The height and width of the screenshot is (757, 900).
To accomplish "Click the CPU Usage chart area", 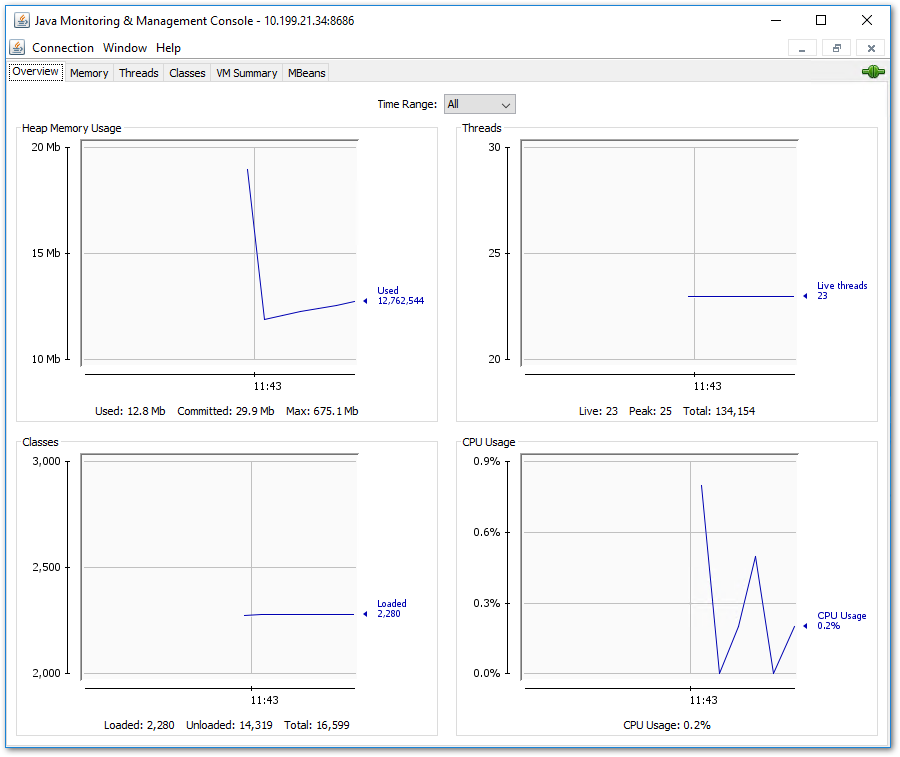I will click(x=660, y=566).
